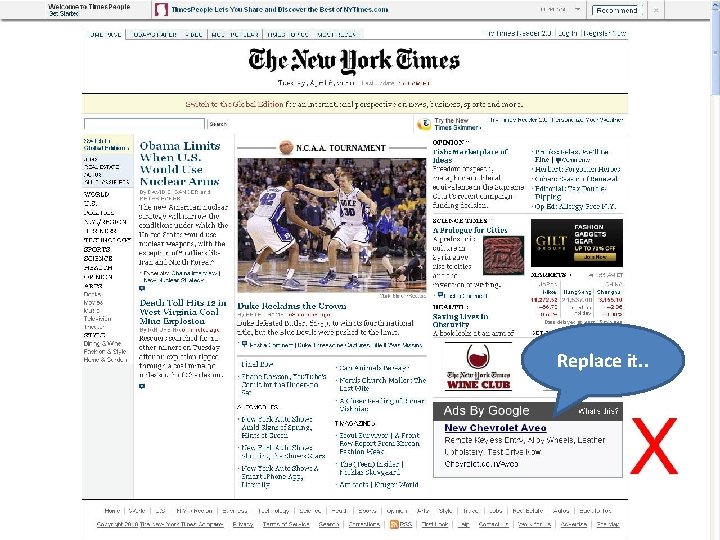Click comment icon under the Prologue for Cities story

coord(441,295)
